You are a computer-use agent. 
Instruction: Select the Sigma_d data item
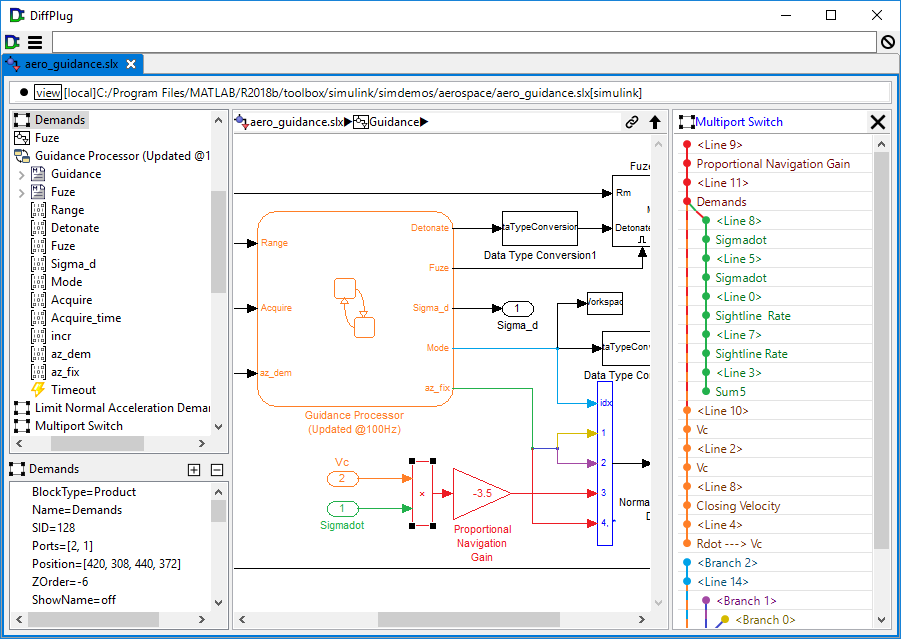(x=73, y=264)
